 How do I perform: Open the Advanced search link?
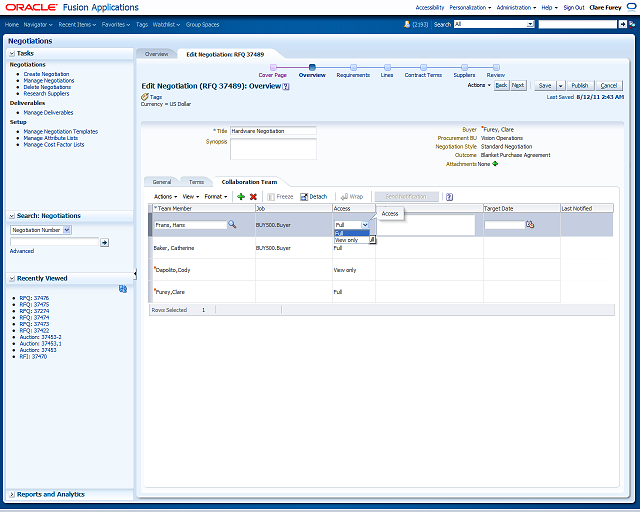pos(22,251)
